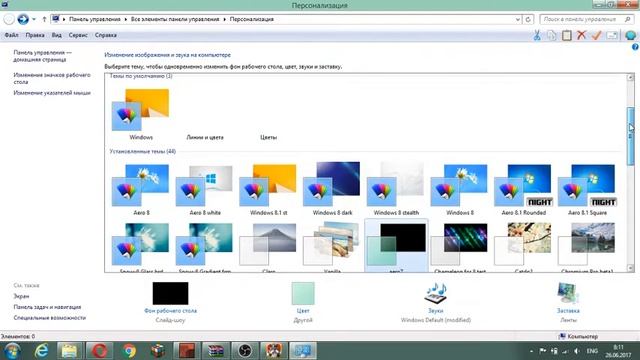640x360 pixels.
Task: Open the Справка menu
Action: tap(106, 35)
